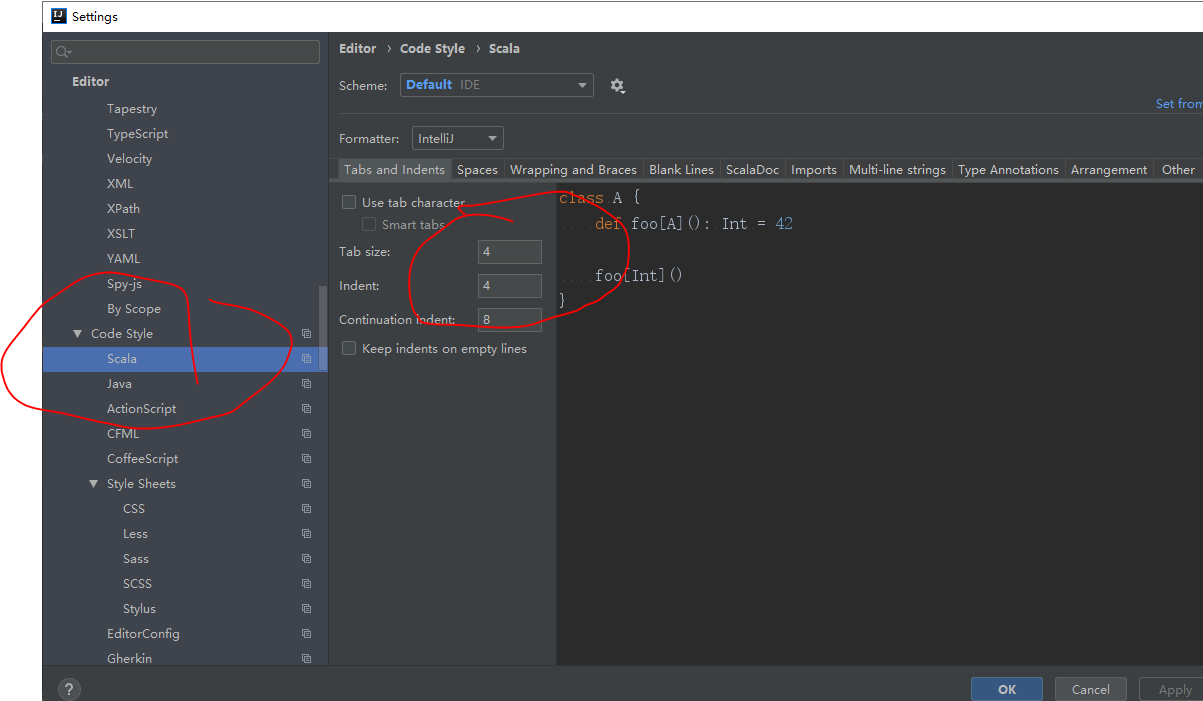This screenshot has width=1203, height=701.
Task: Click the copy icon beside EditorConfig
Action: coord(306,634)
